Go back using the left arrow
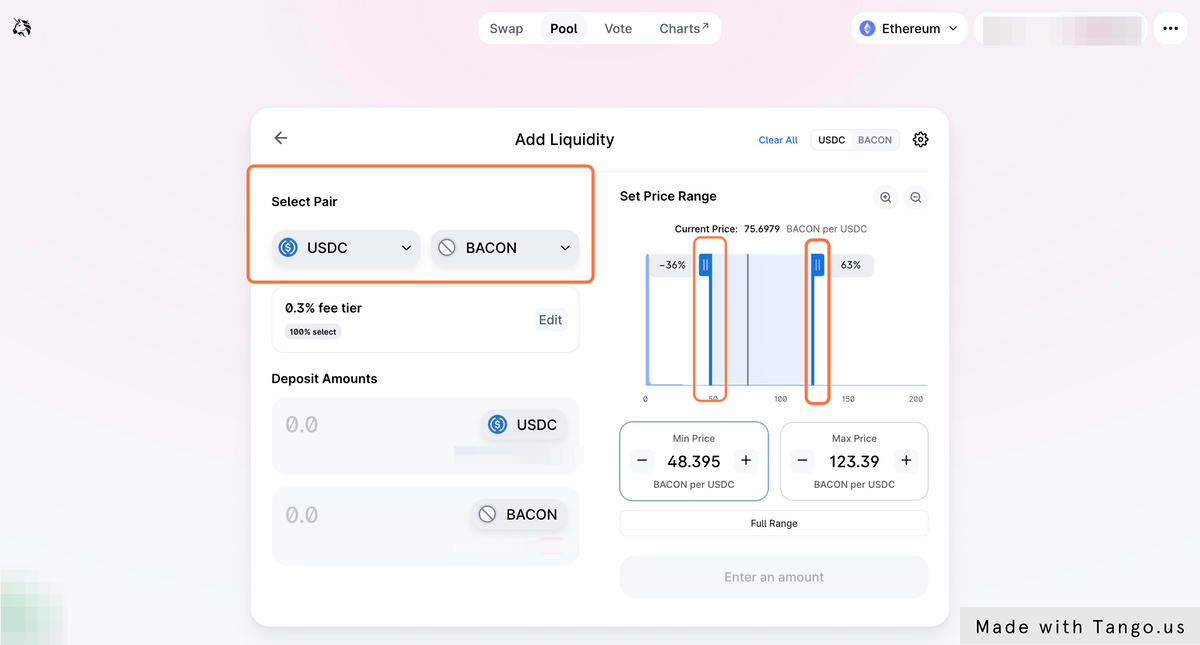The image size is (1200, 645). point(281,139)
